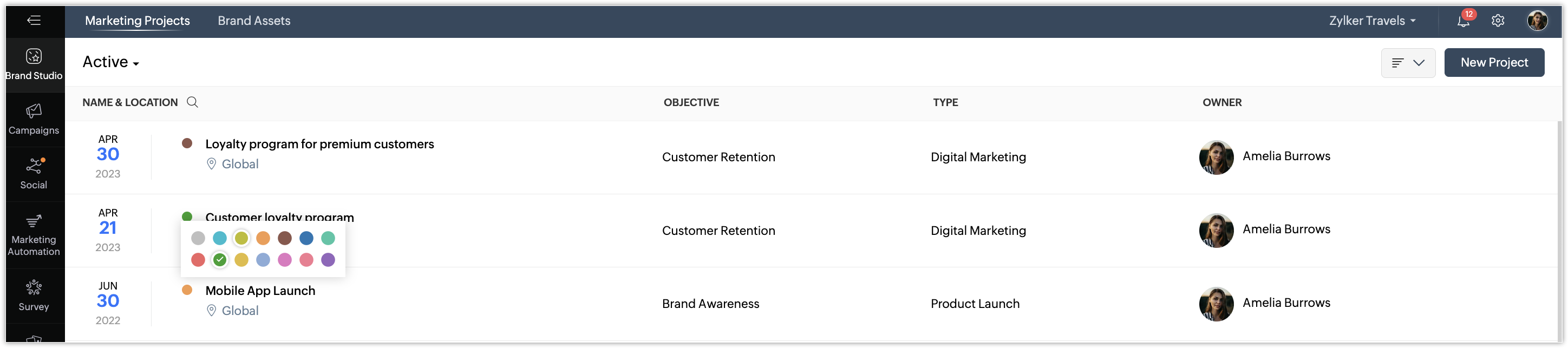
Task: Collapse the sidebar with the menu arrow icon
Action: tap(34, 21)
